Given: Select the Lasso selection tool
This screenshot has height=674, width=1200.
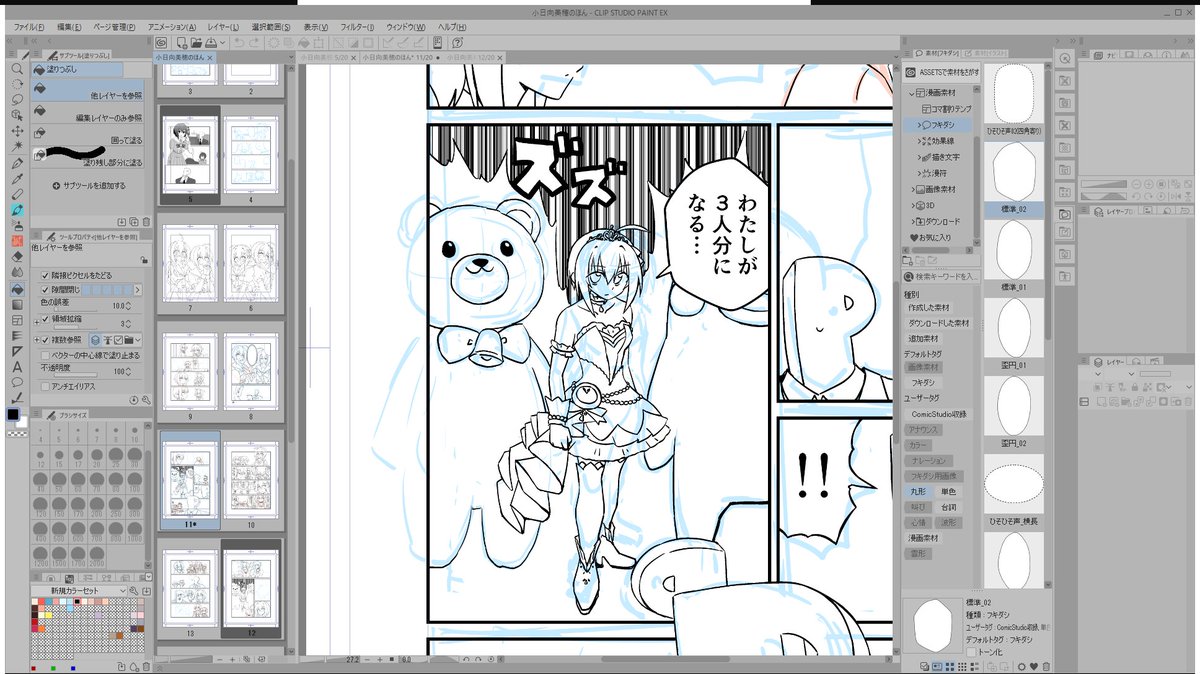Looking at the screenshot, I should pos(17,99).
